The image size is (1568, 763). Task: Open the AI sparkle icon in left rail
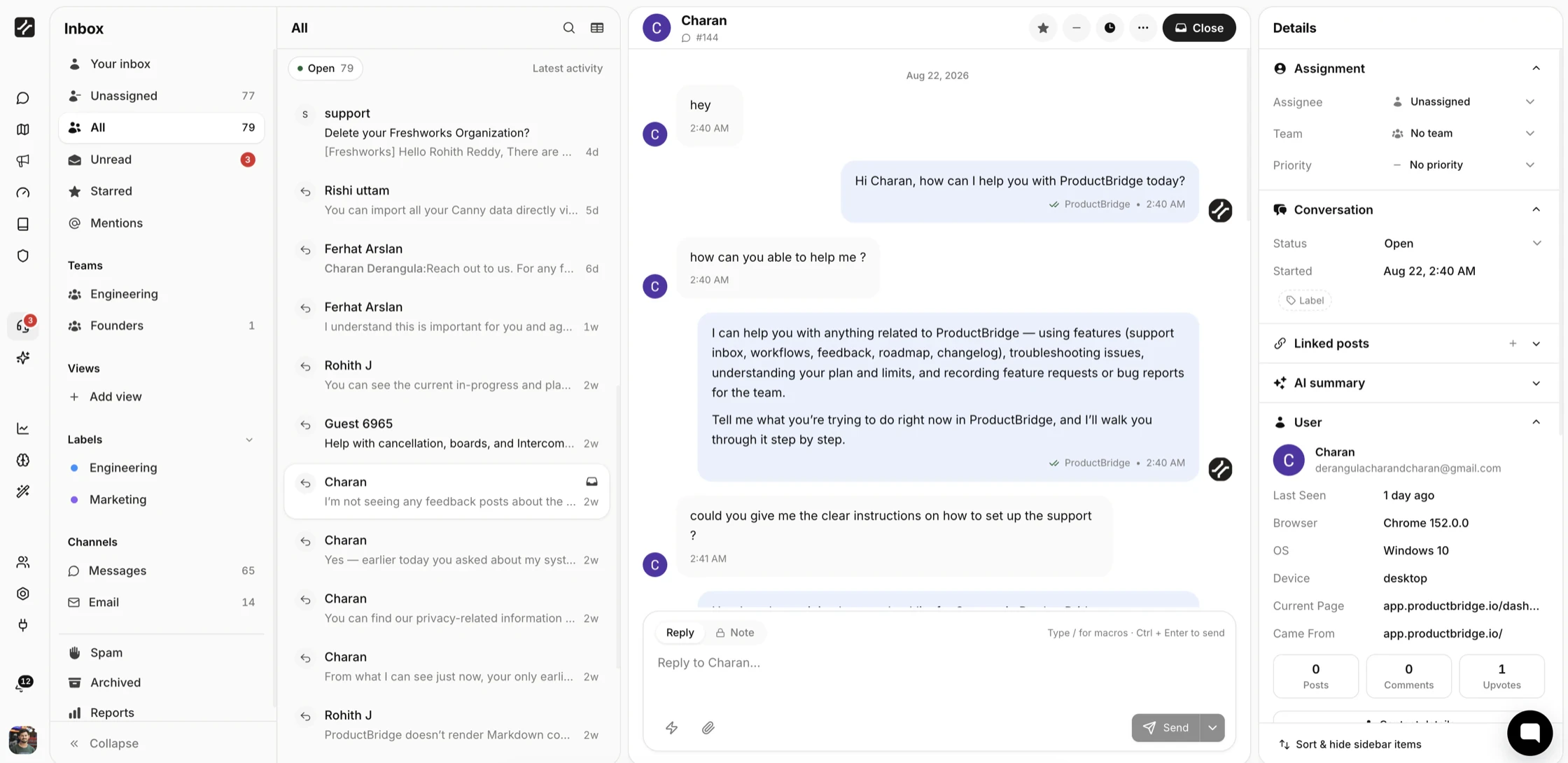(23, 358)
